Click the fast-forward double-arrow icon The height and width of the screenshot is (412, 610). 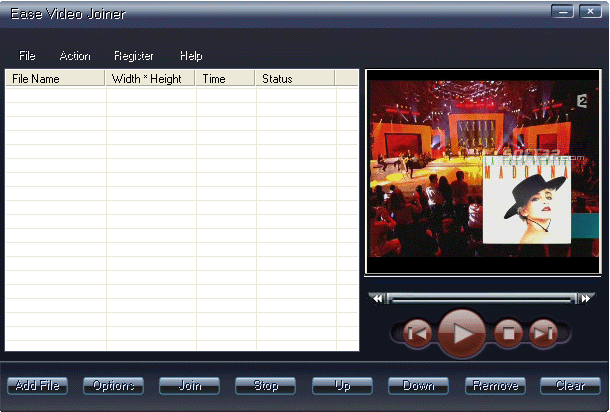(x=585, y=298)
